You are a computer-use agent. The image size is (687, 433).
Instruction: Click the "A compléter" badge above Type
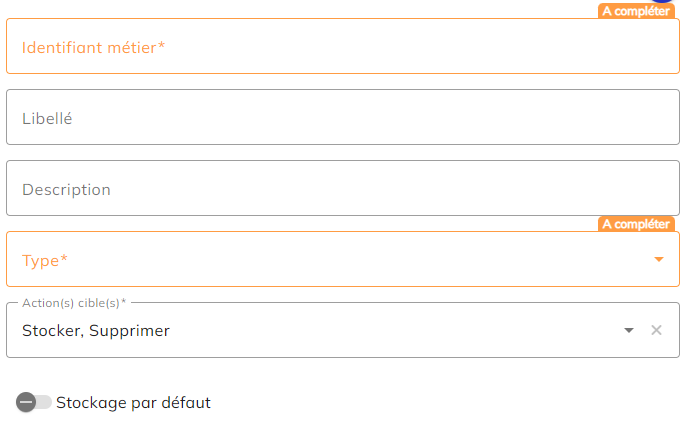coord(635,224)
